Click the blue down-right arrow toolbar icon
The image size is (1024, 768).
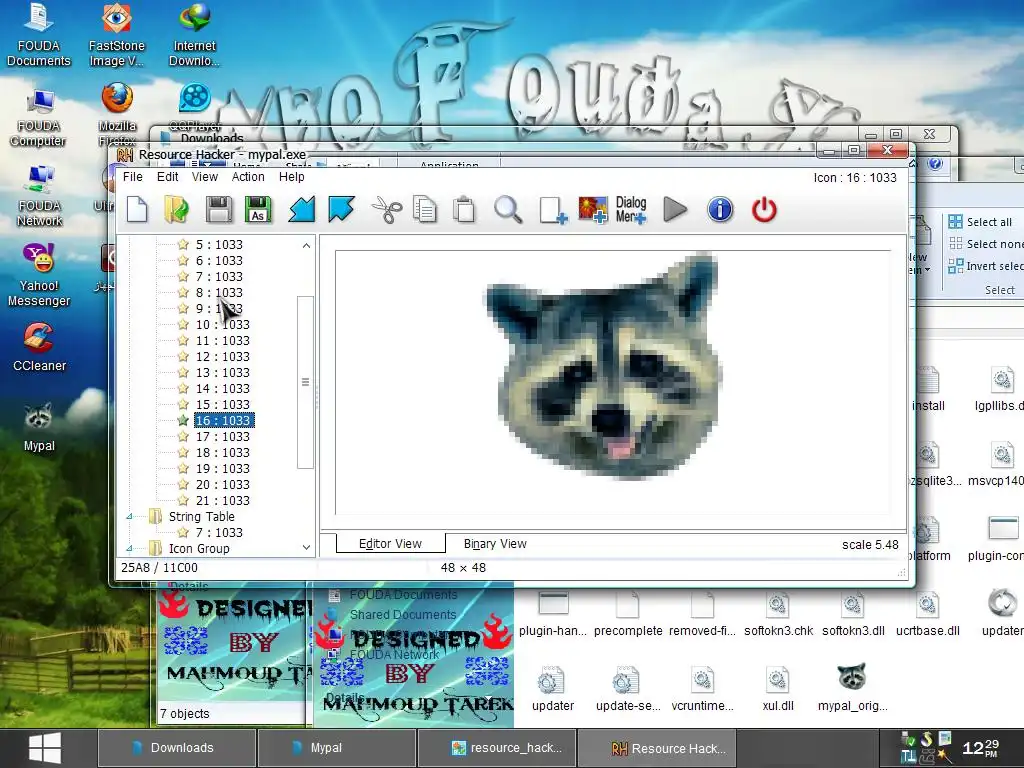341,210
